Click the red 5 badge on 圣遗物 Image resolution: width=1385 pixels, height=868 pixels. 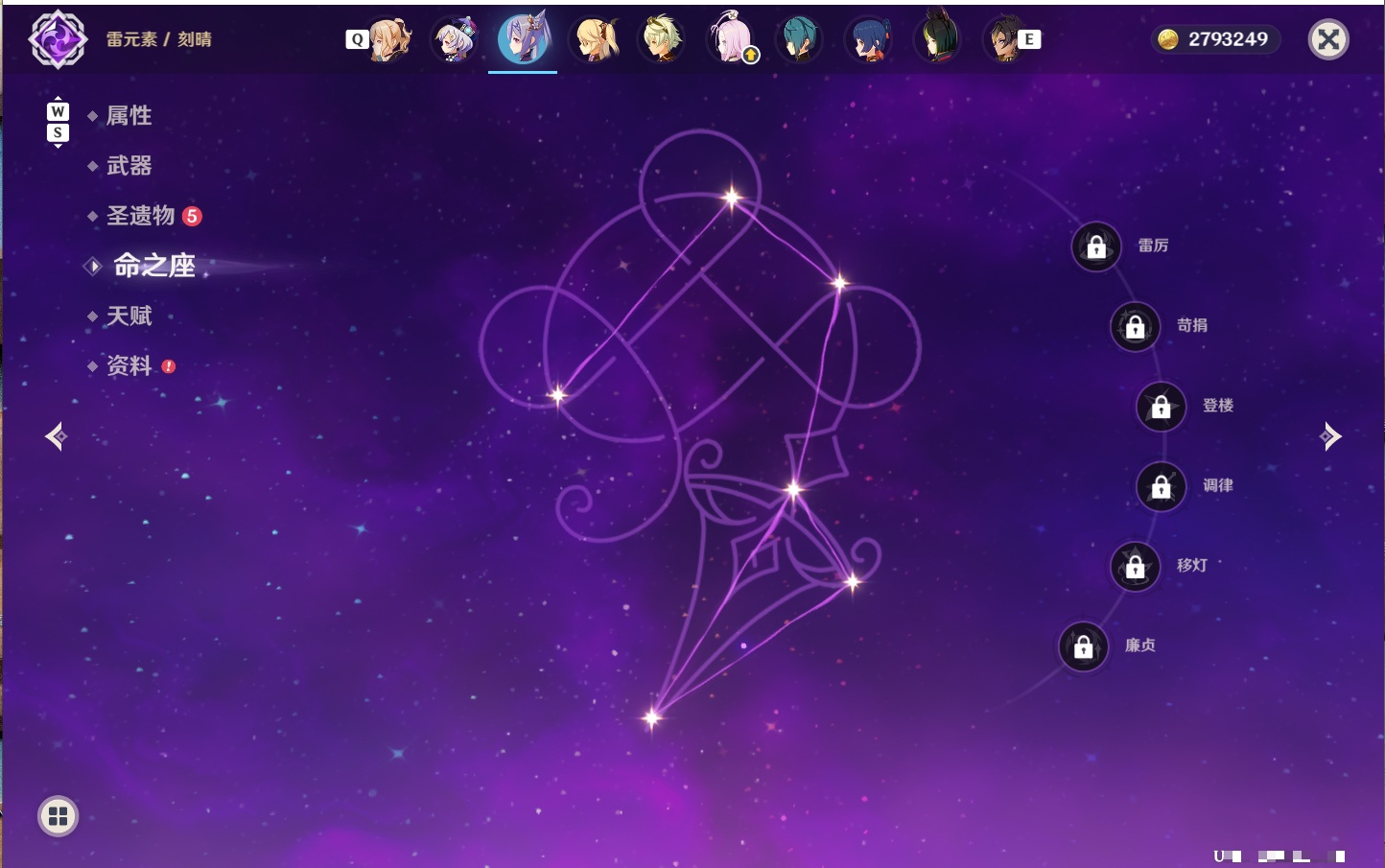192,216
